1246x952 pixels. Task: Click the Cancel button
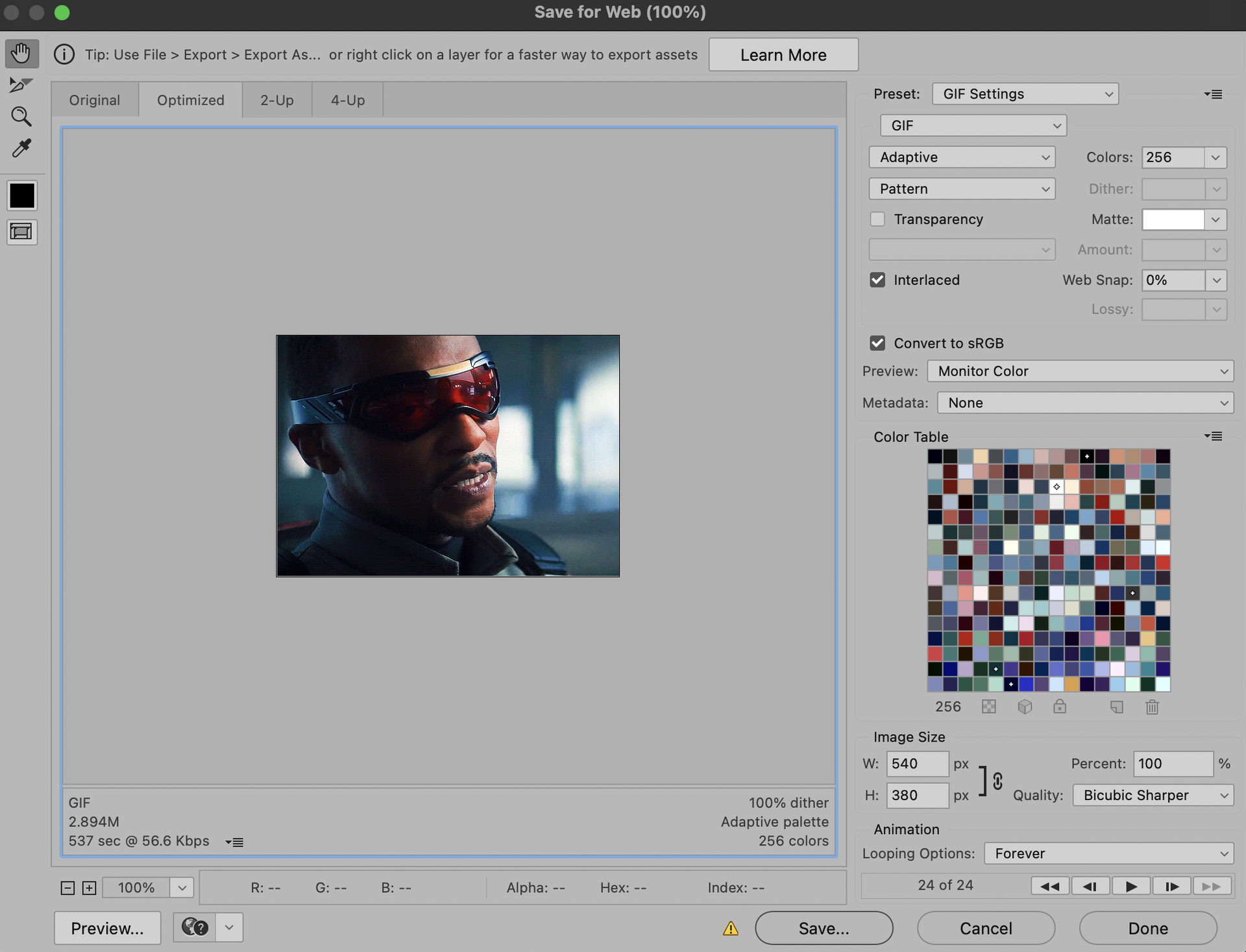point(986,928)
